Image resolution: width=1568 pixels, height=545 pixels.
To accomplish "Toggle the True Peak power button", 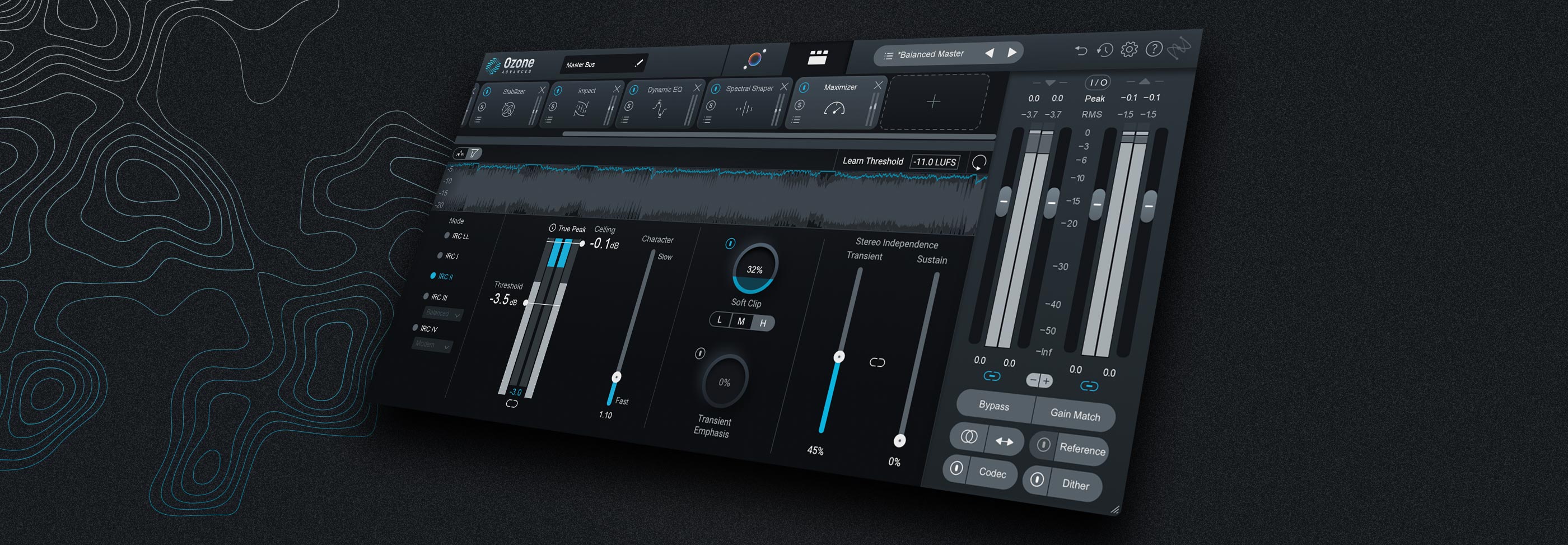I will [553, 228].
